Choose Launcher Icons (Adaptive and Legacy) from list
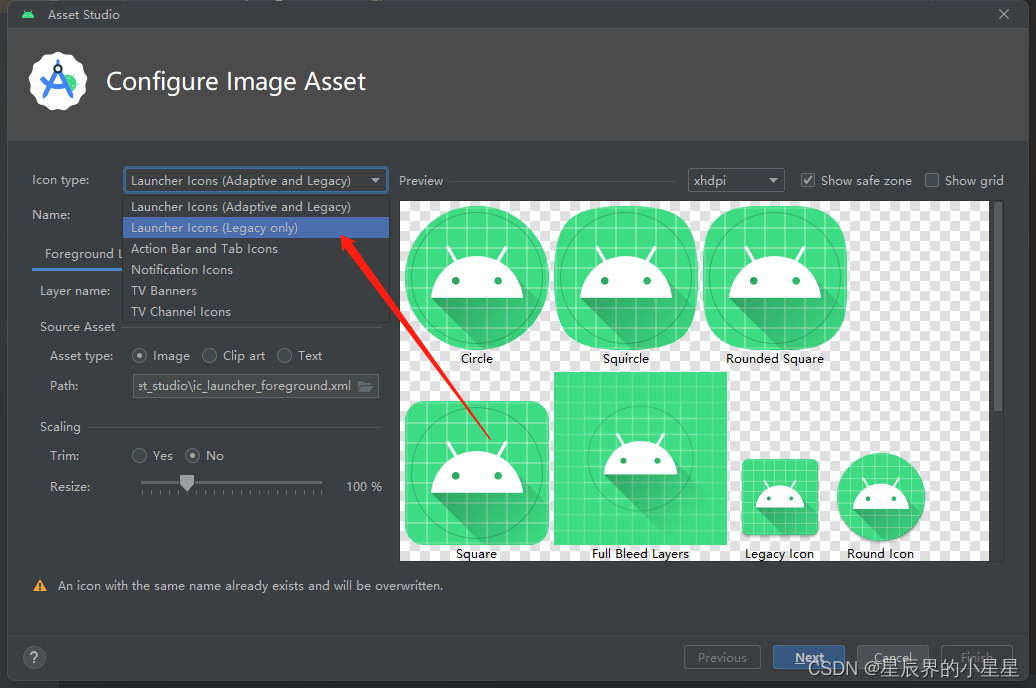 coord(256,207)
